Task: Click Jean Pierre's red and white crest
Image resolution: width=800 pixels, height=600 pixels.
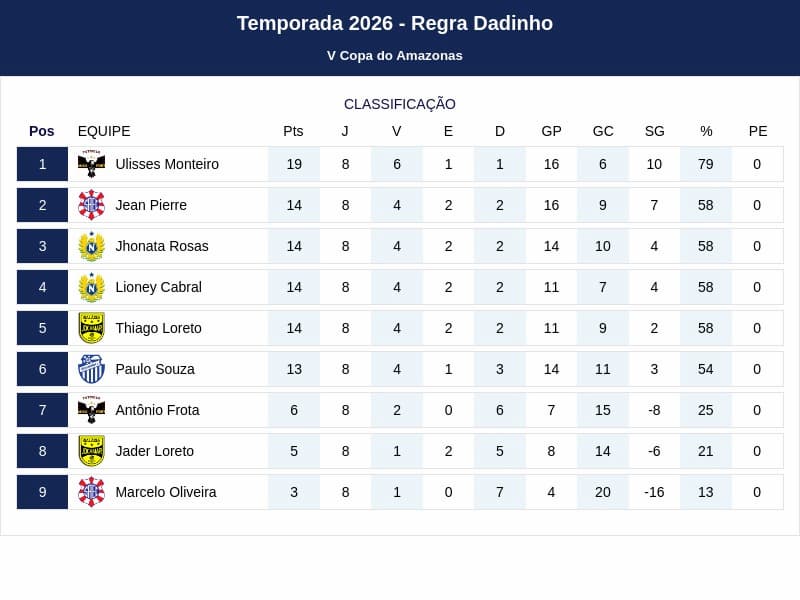Action: 91,205
